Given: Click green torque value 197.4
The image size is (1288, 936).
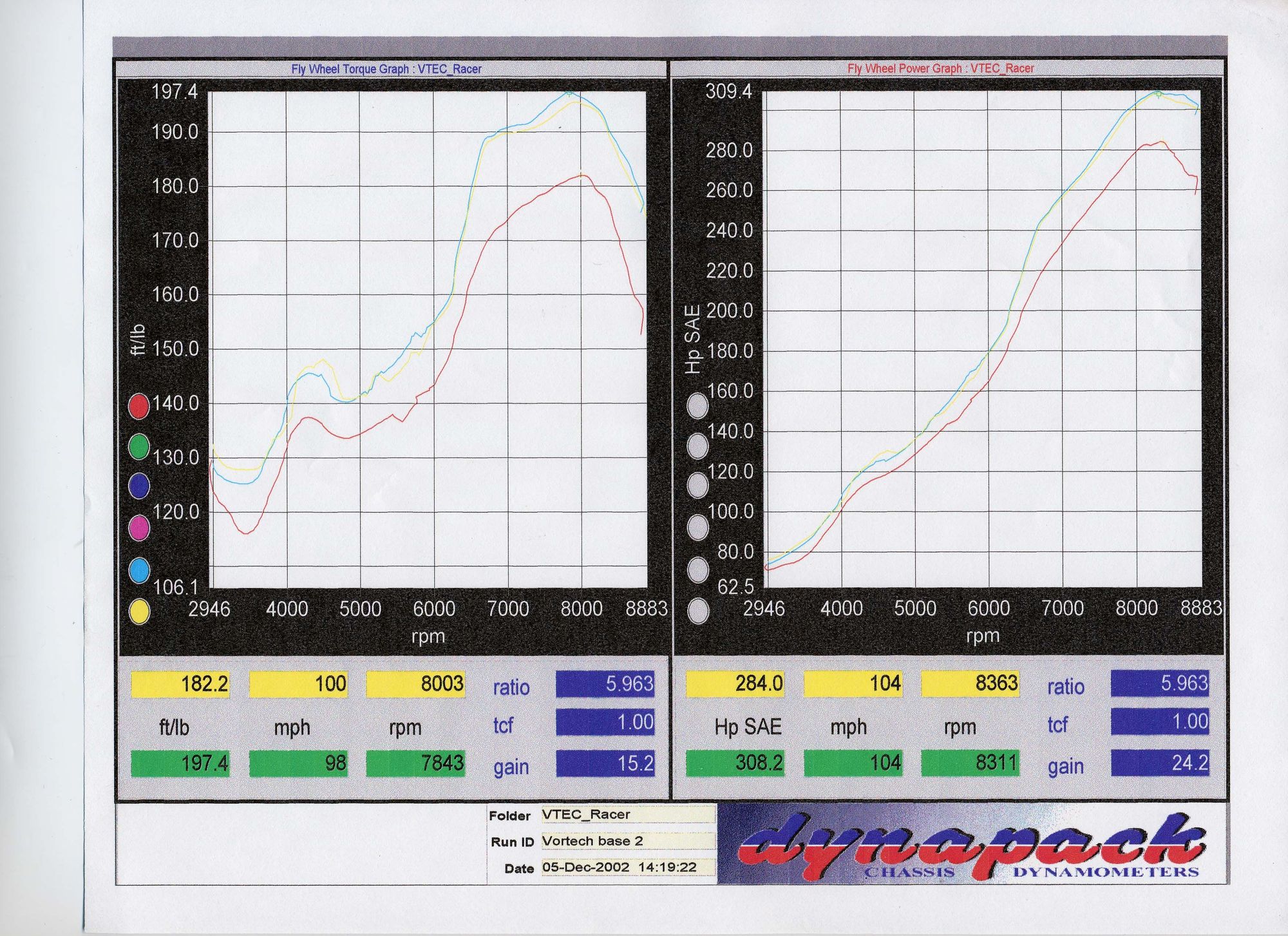Looking at the screenshot, I should click(x=180, y=763).
